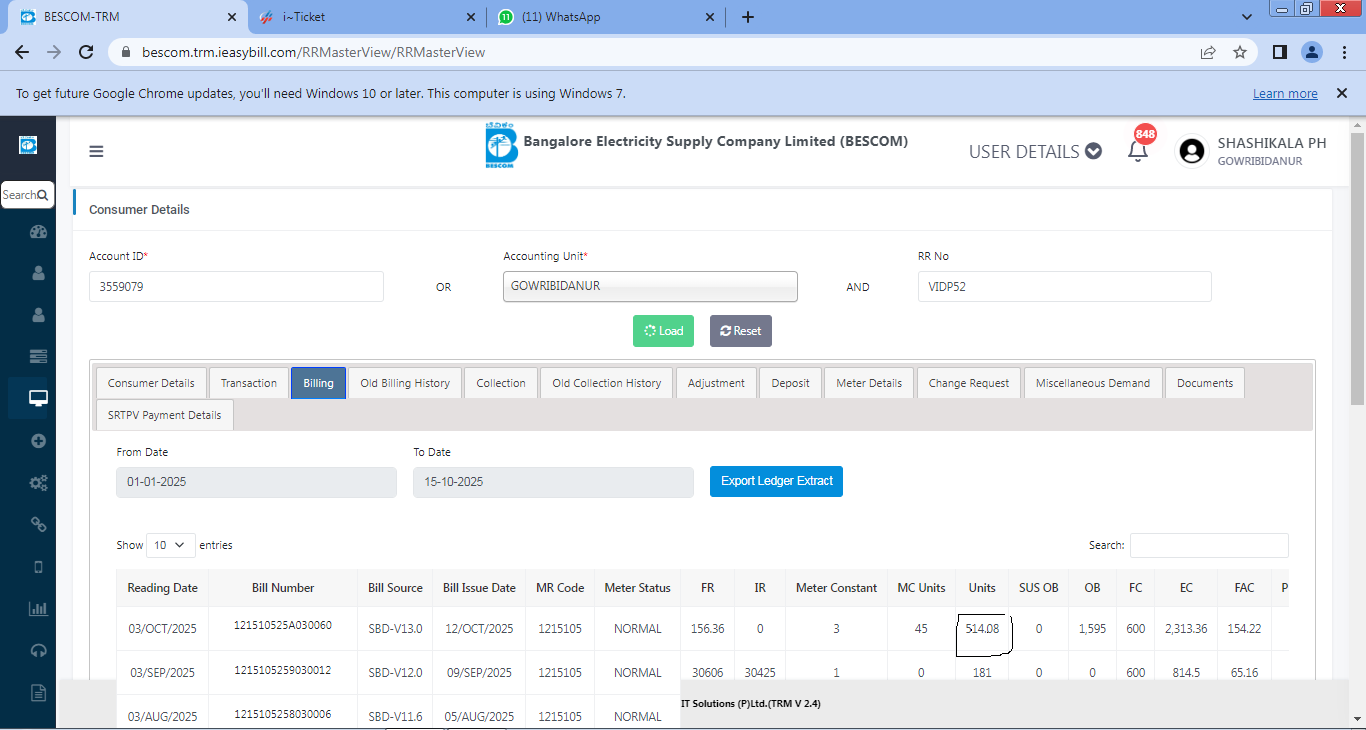Expand the USER DETAILS dropdown
Screen dimensions: 1366x730
click(1035, 152)
